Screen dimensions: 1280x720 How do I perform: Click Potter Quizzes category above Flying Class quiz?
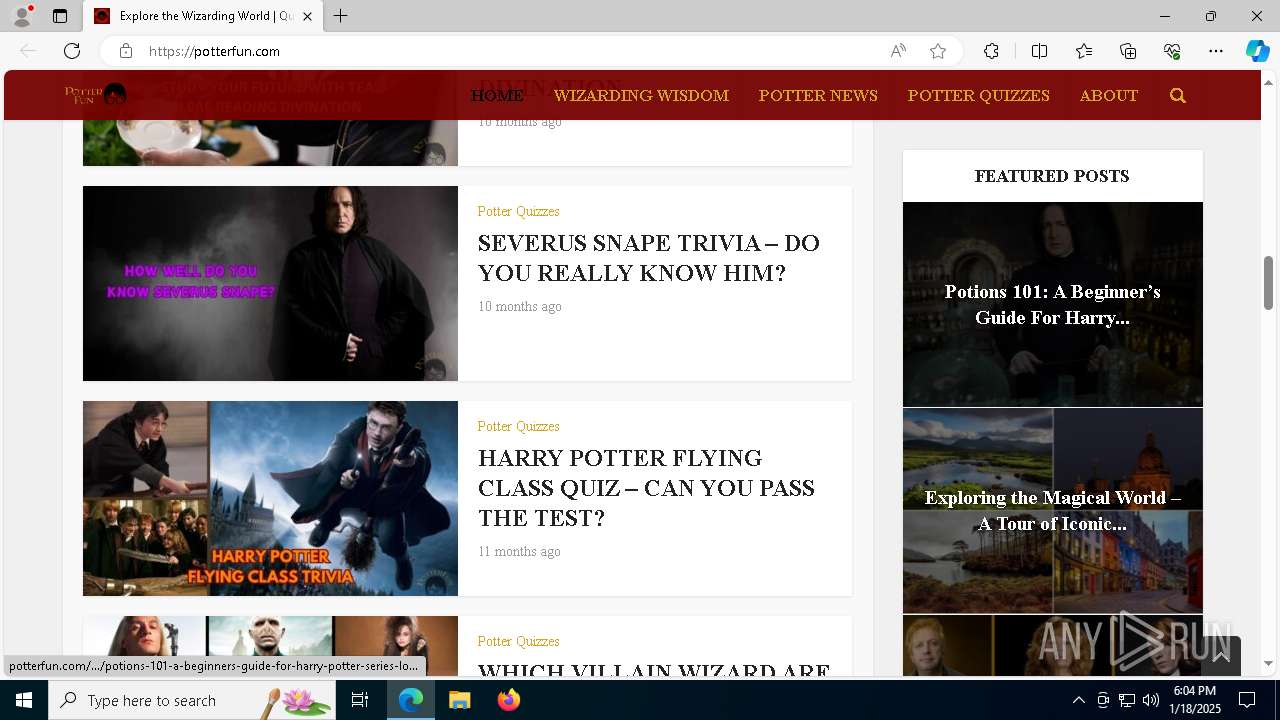(x=518, y=426)
